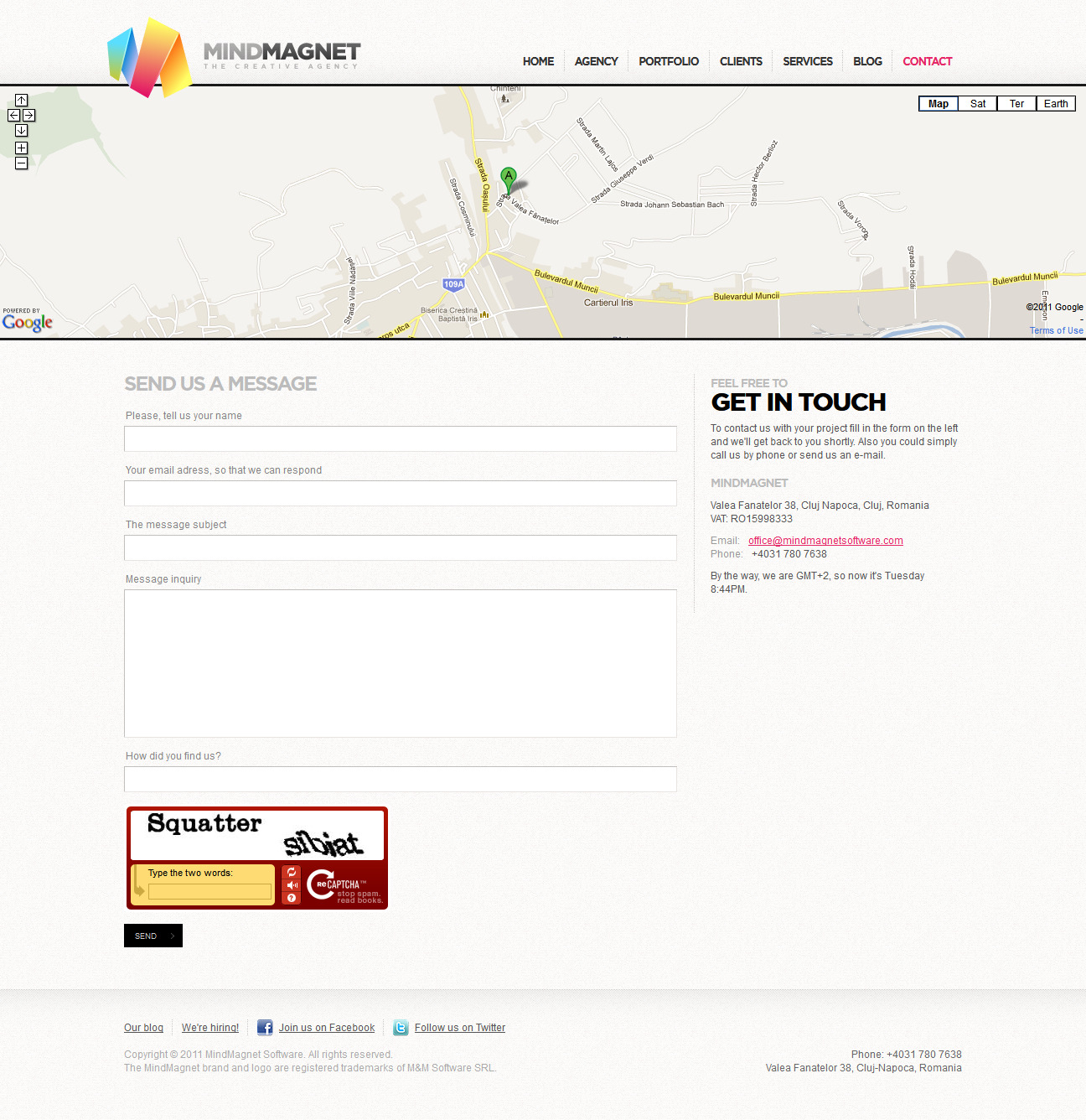This screenshot has width=1086, height=1120.
Task: Focus the 'How did you find us?' field
Action: 401,780
